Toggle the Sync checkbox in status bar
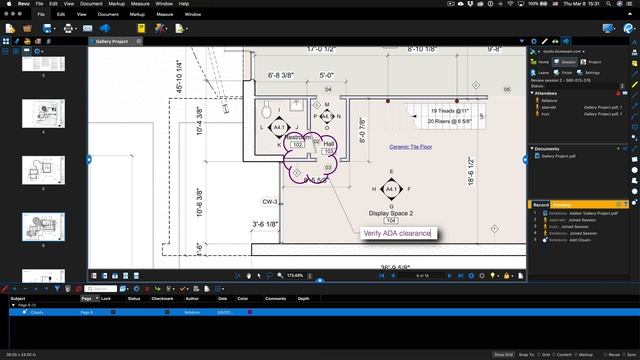Screen dimensions: 640x360 (624, 355)
